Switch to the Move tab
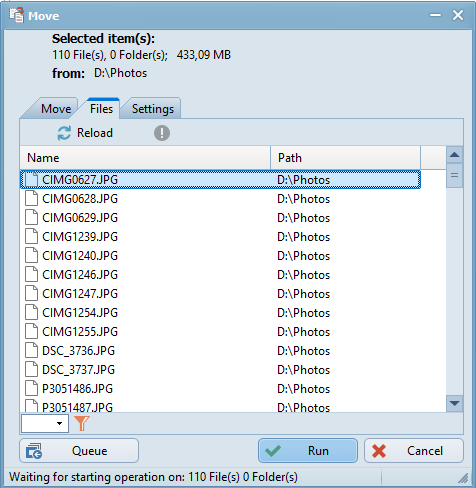476x488 pixels. pos(56,109)
